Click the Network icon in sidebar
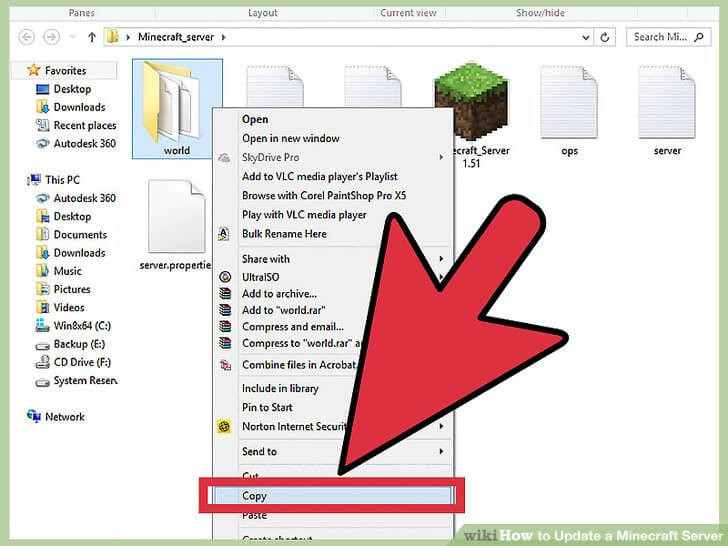Viewport: 728px width, 546px height. point(34,416)
